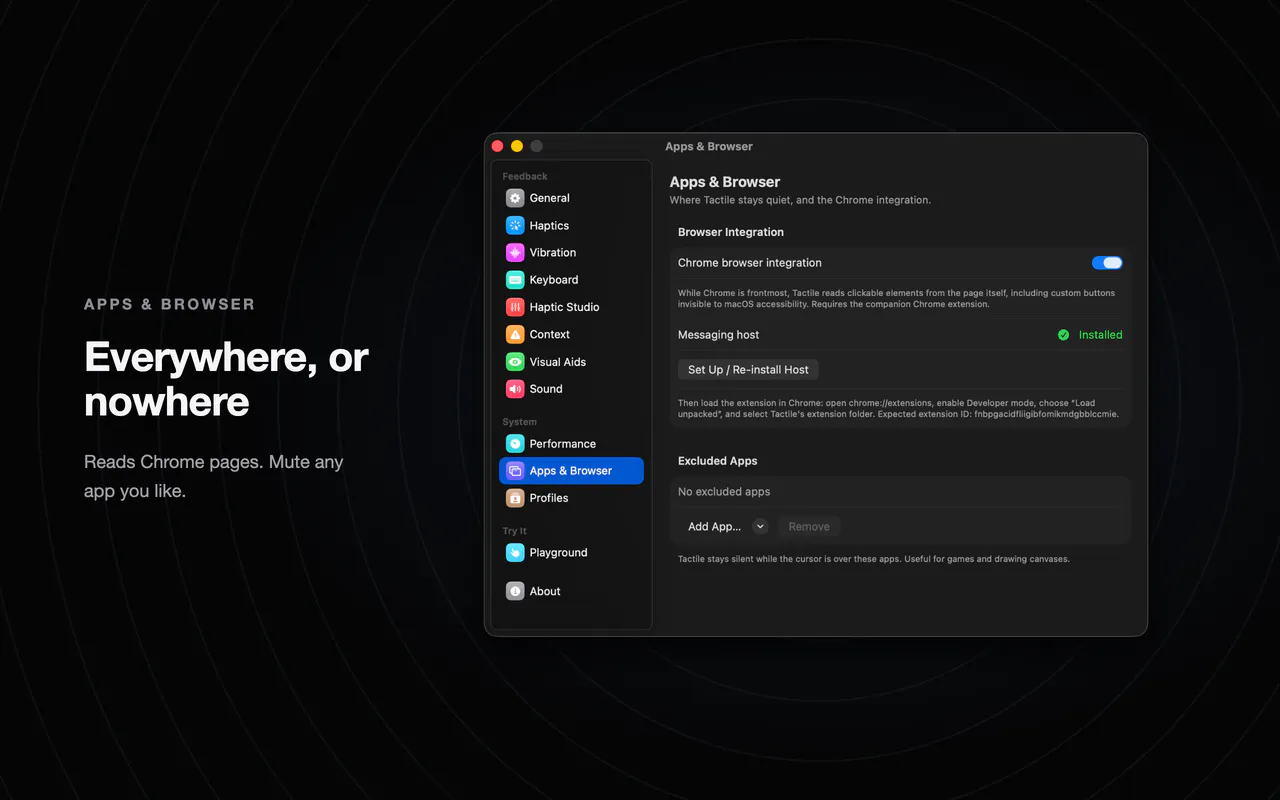Screen dimensions: 1280x800
Task: Open the About info icon
Action: (515, 591)
